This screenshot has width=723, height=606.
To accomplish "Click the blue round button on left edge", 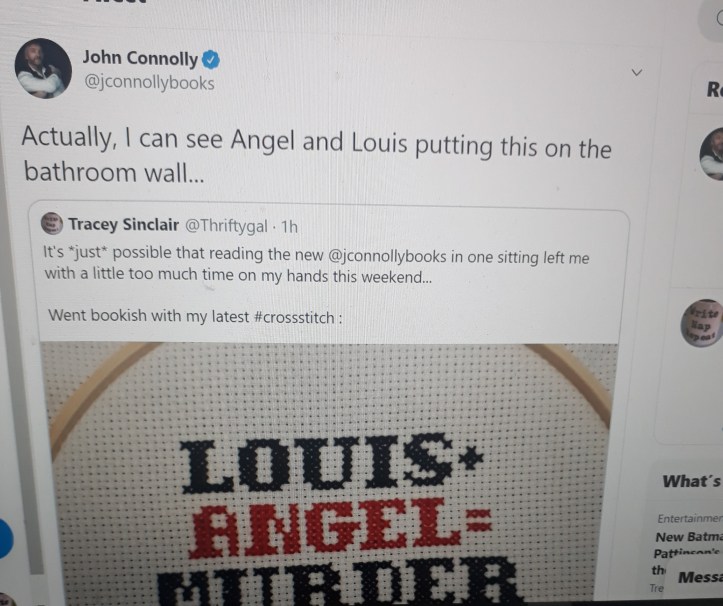I will (x=6, y=538).
